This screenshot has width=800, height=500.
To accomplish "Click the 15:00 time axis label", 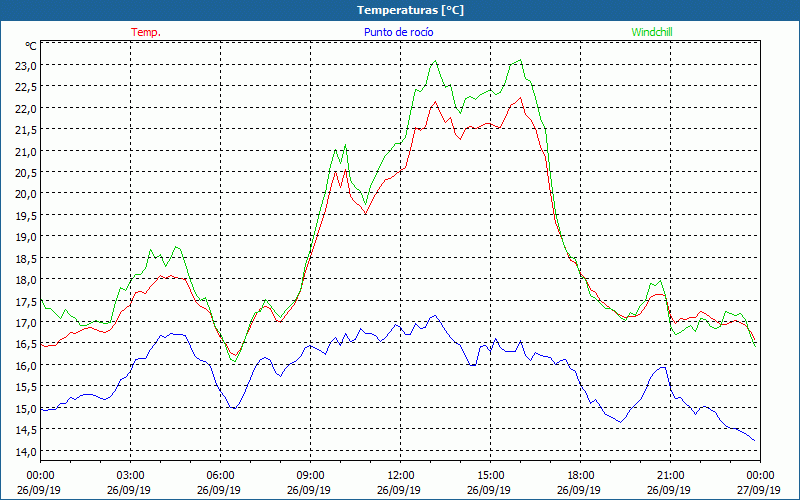I will coord(490,476).
